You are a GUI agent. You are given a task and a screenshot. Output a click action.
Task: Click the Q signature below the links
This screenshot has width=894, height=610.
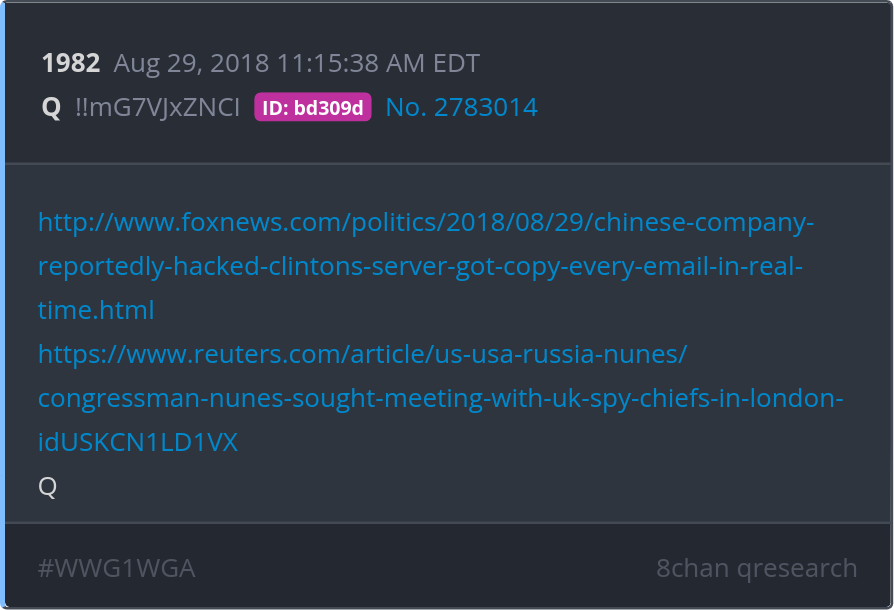[x=47, y=486]
